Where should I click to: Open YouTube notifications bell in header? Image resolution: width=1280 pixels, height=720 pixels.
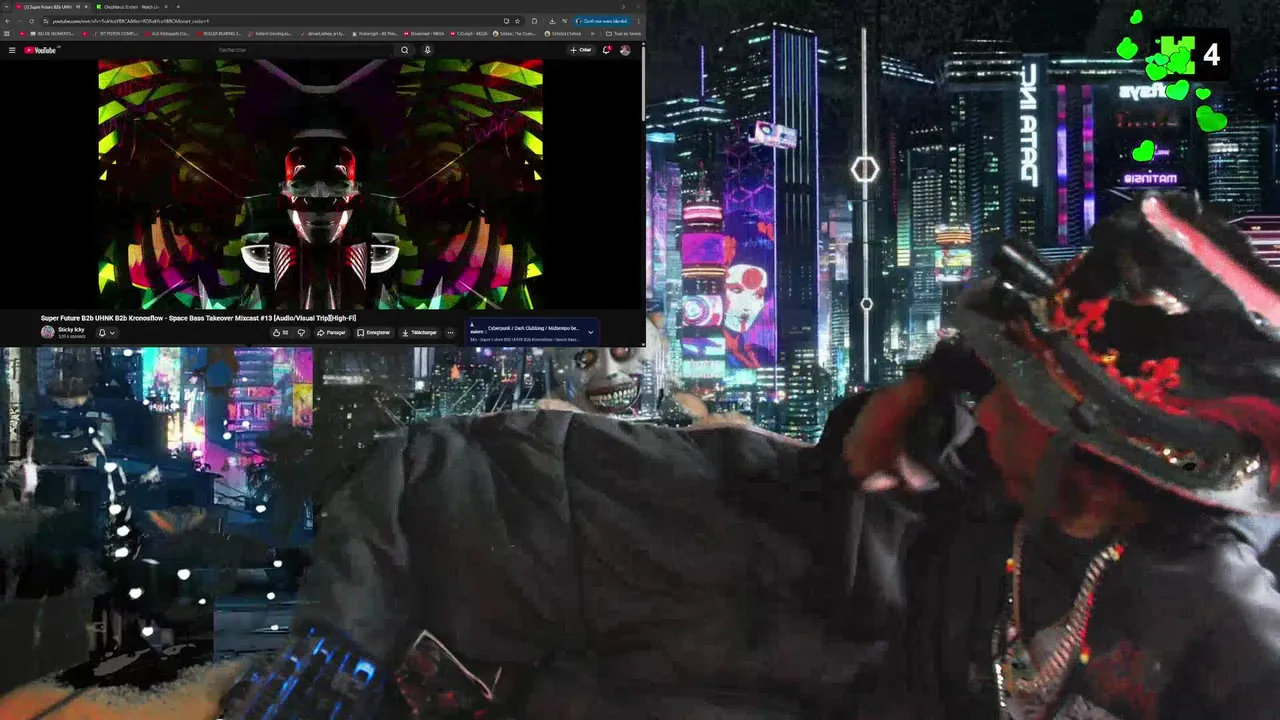coord(606,50)
